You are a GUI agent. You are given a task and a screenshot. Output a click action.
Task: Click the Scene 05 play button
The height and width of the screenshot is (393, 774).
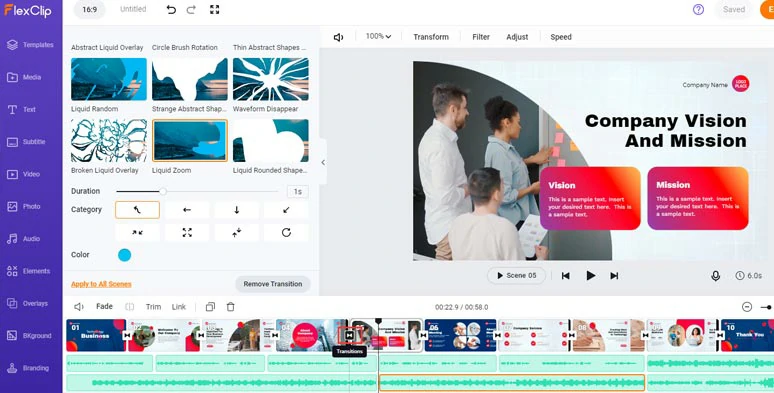coord(516,275)
